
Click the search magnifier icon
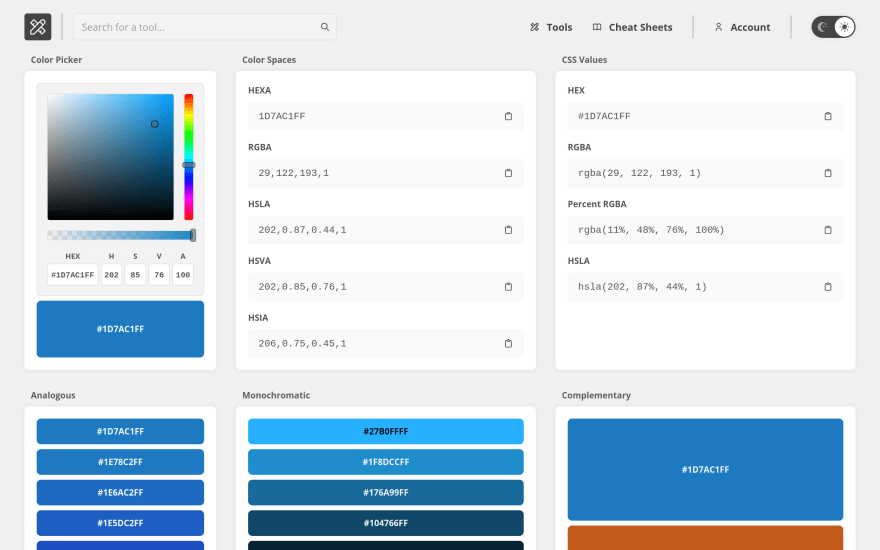tap(325, 27)
